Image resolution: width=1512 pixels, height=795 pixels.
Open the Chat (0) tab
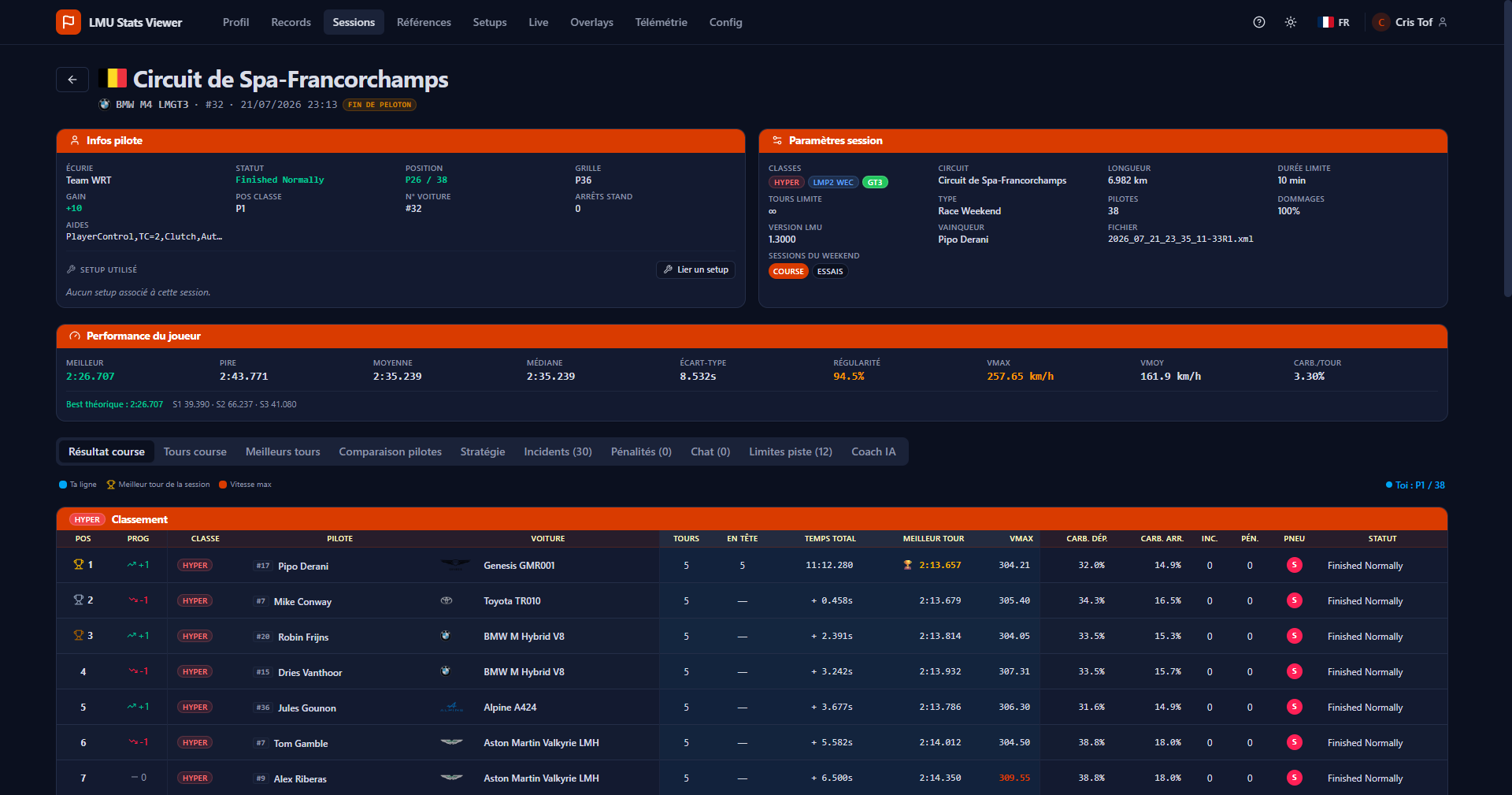(710, 451)
